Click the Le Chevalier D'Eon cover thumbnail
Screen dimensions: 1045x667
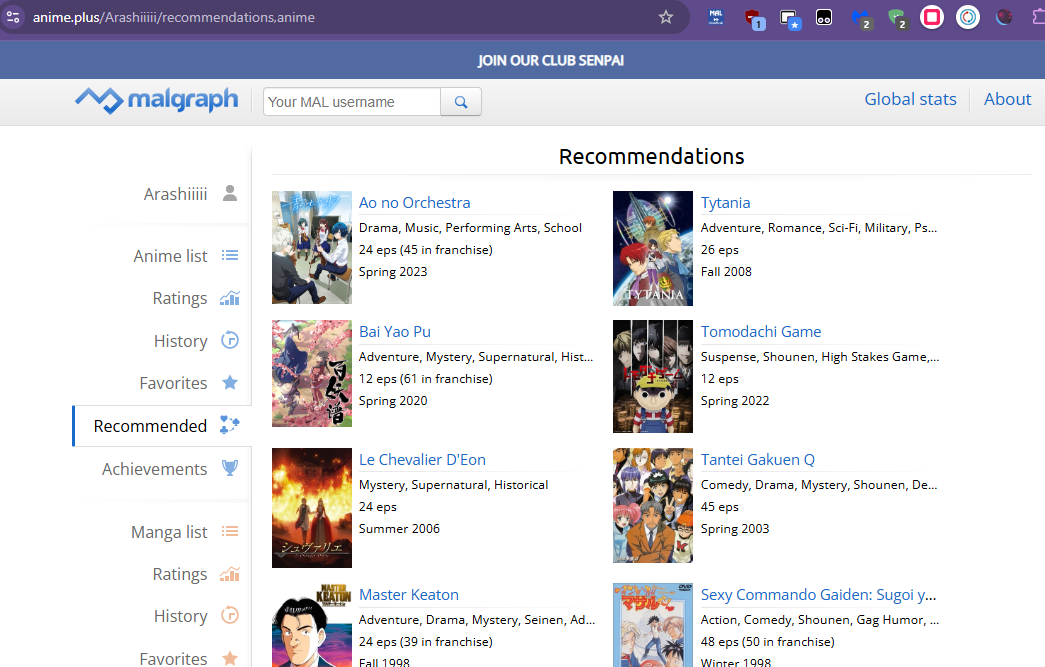312,508
